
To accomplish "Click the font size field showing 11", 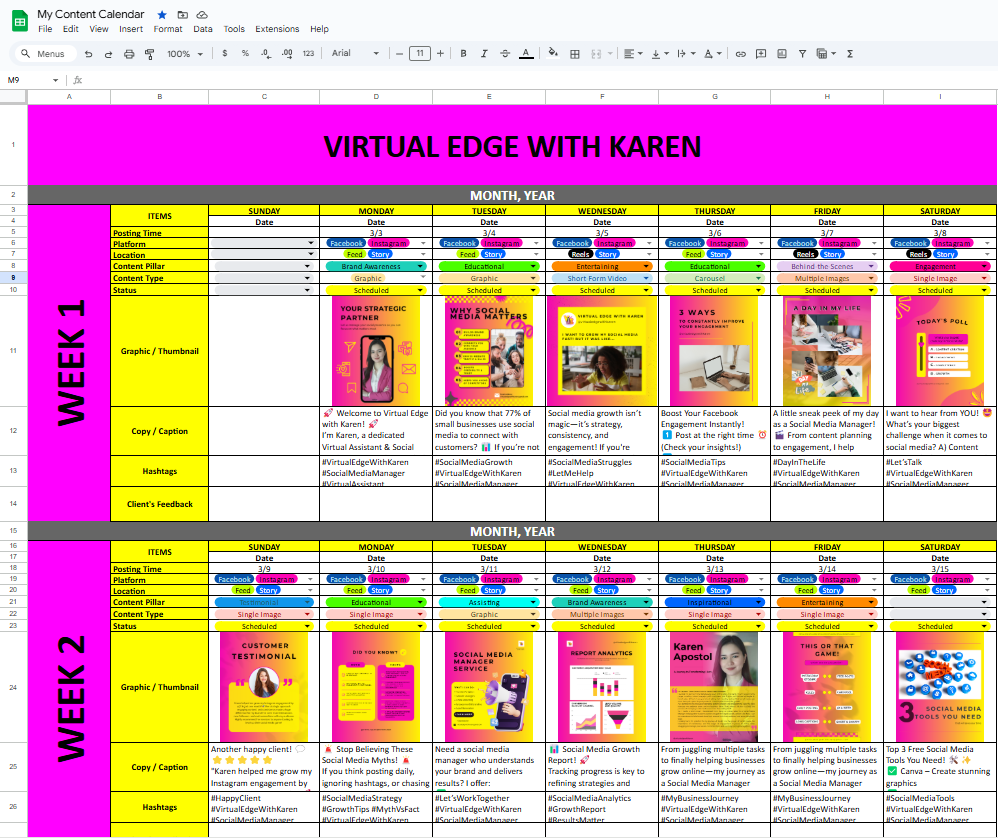I will coord(419,53).
